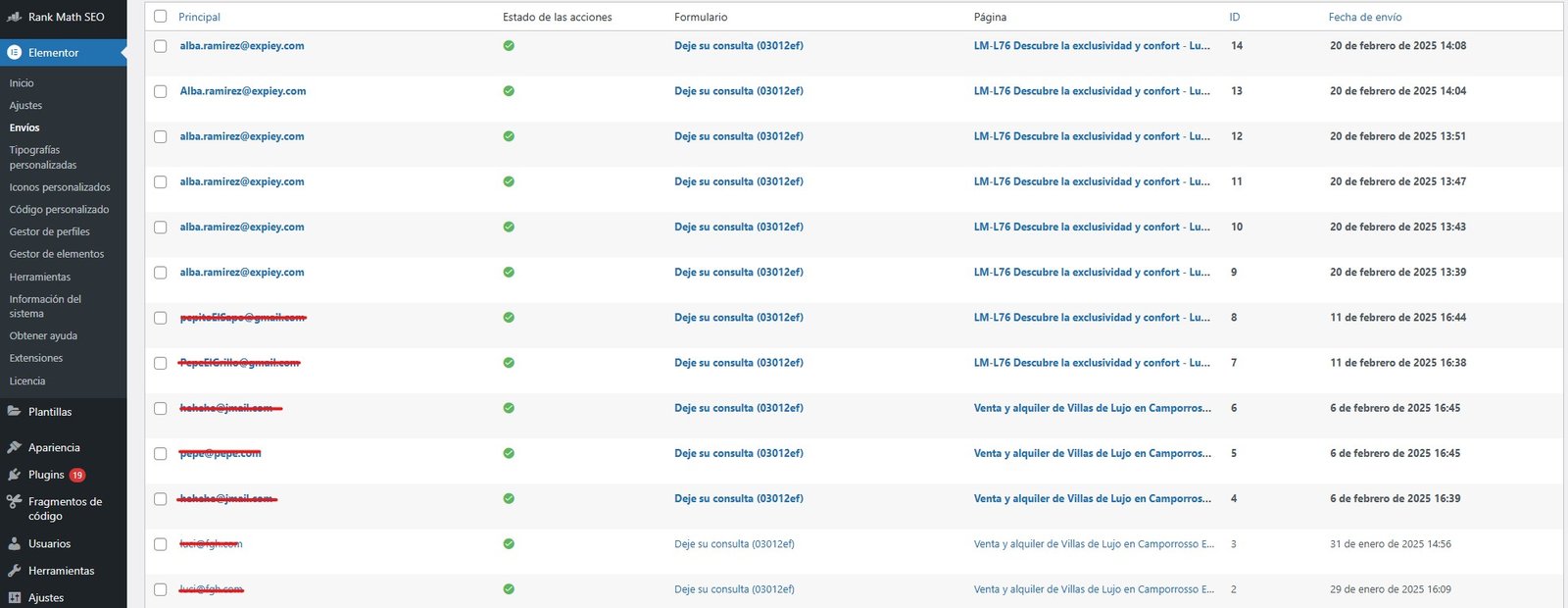Sort table by Fecha de envío column
The width and height of the screenshot is (1568, 608).
coord(1364,17)
